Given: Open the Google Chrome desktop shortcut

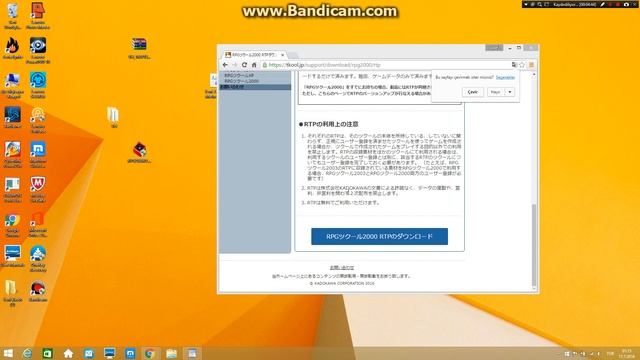Looking at the screenshot, I should 12,224.
